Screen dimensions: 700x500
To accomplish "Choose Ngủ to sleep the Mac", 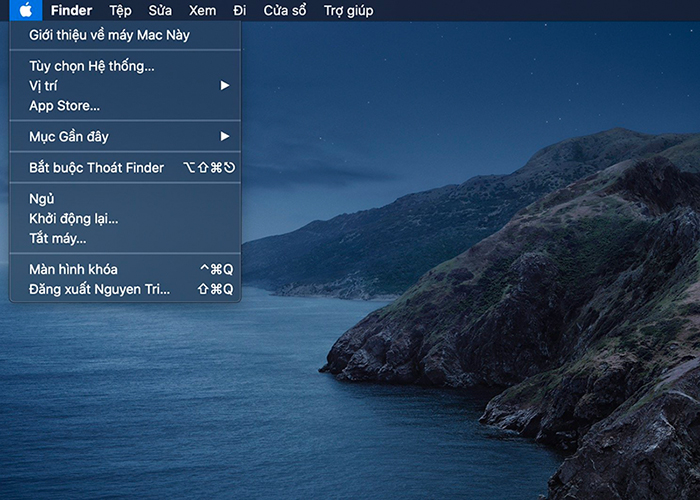I will pos(125,199).
